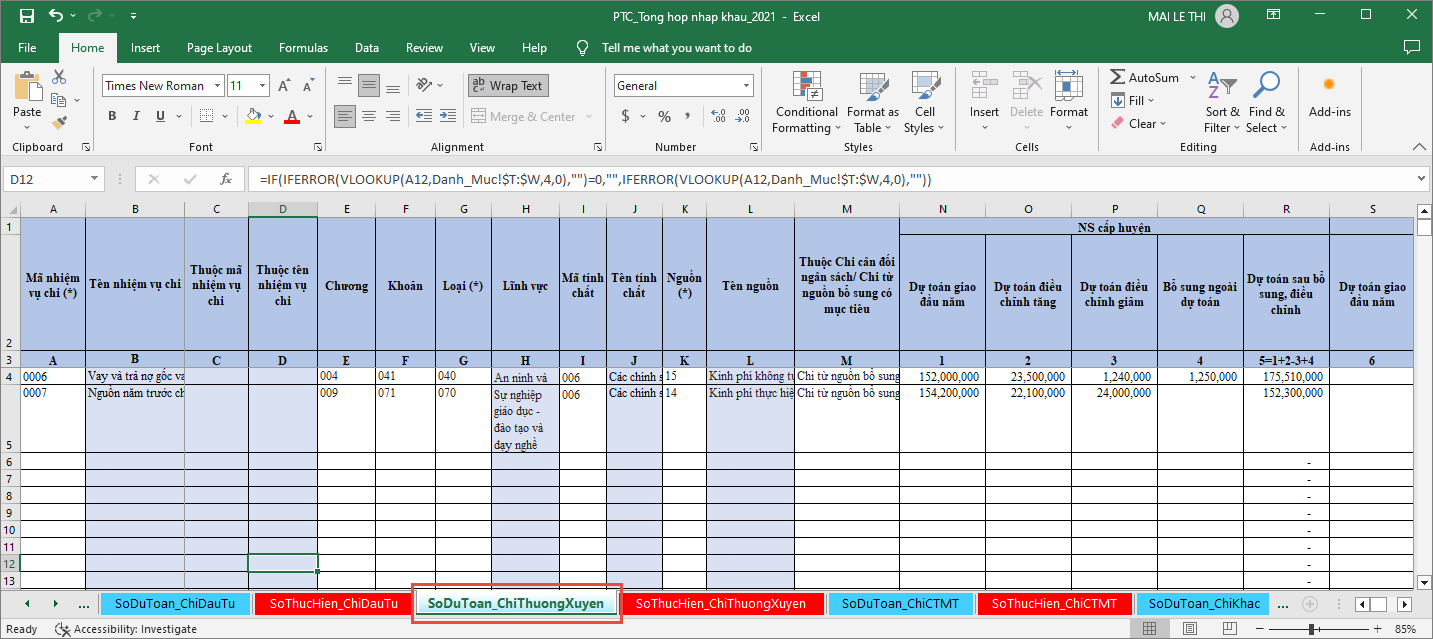Open the number format General dropdown

pos(746,86)
